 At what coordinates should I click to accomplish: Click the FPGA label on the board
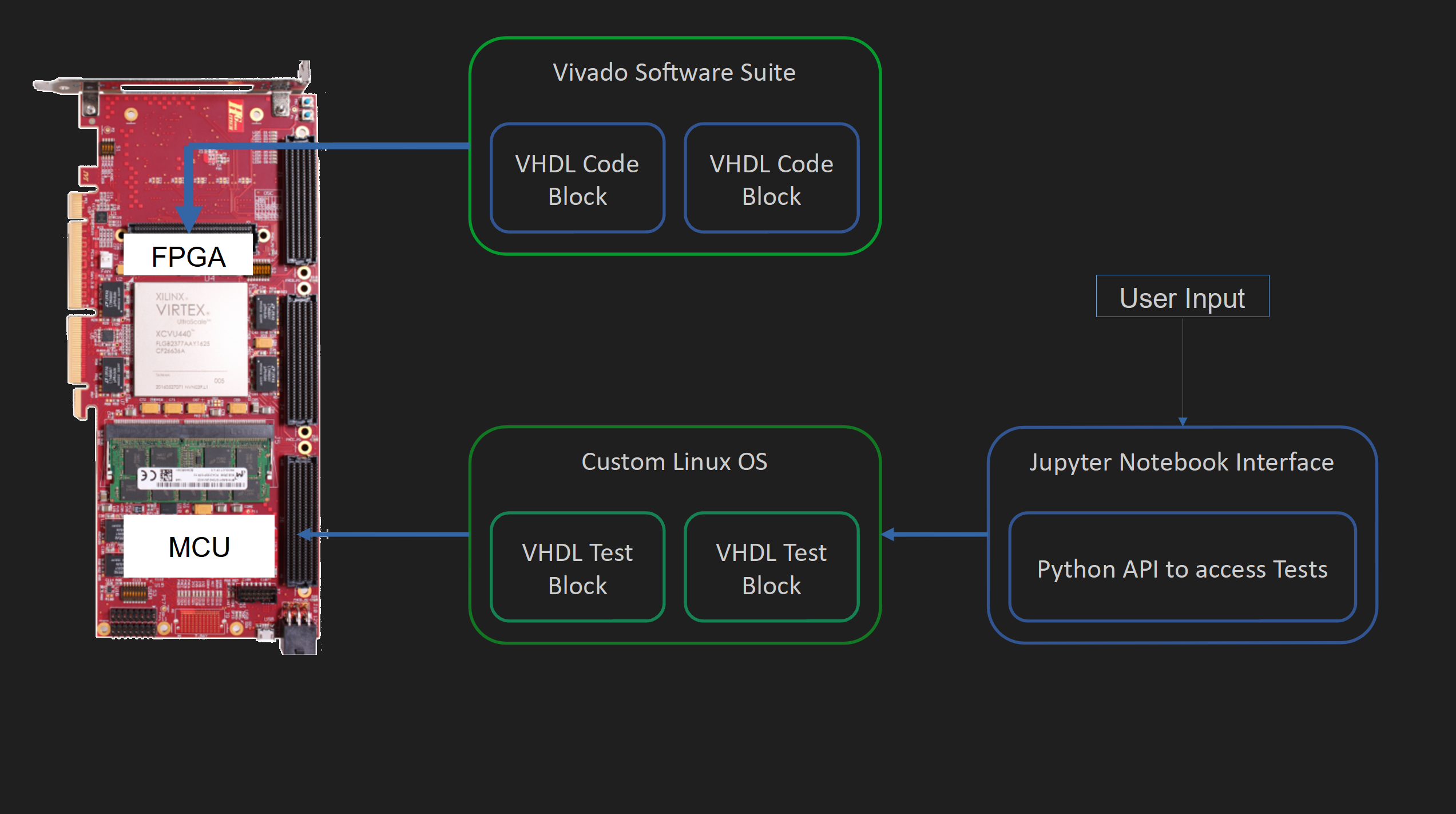point(188,256)
